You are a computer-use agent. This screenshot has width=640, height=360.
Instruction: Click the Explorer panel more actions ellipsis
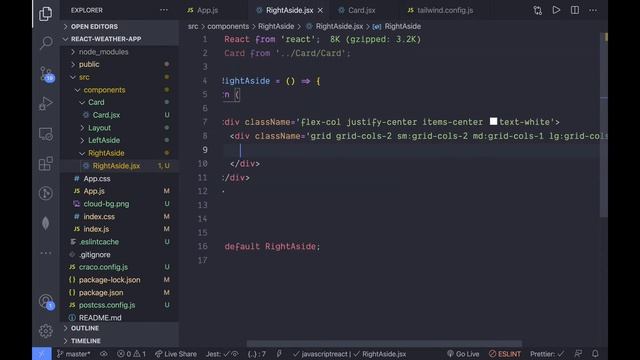[x=164, y=10]
